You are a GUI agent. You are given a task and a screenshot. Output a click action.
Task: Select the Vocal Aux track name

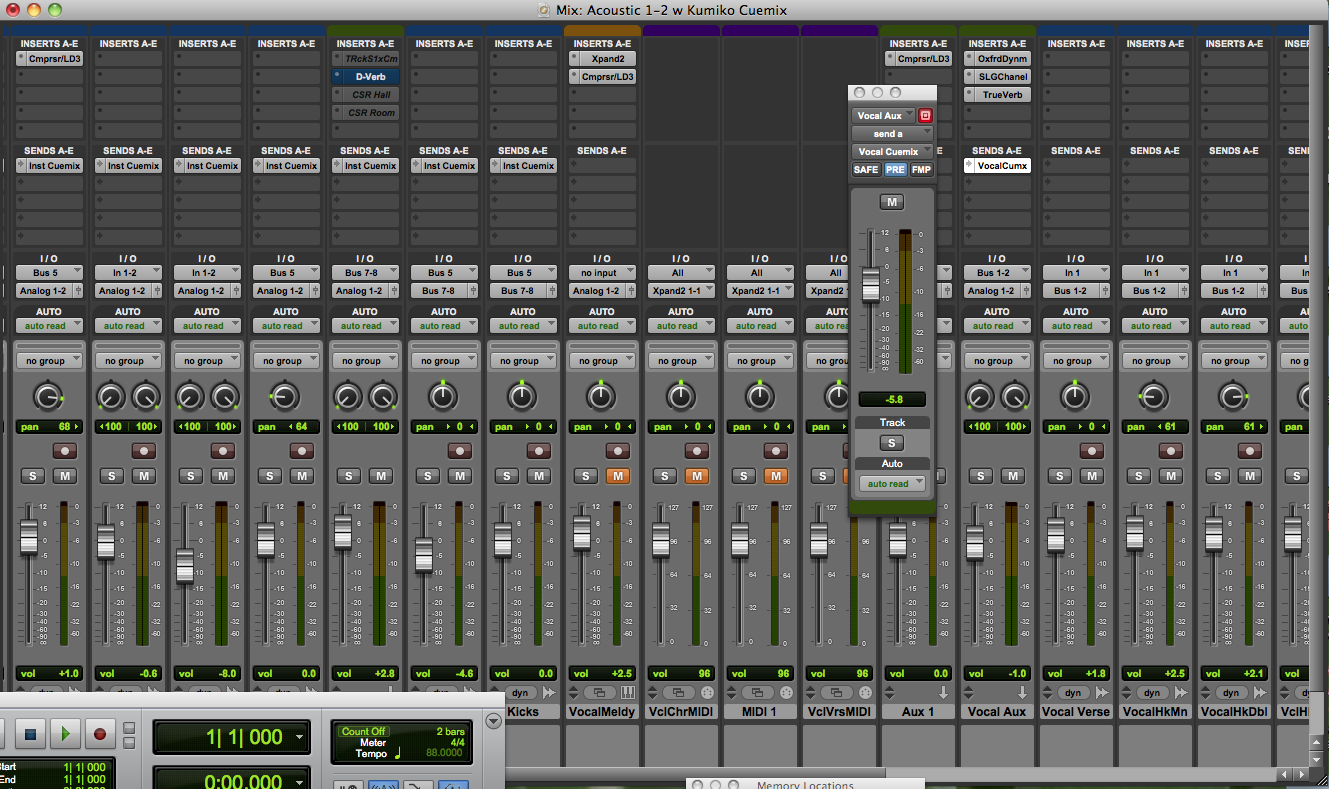click(x=998, y=712)
